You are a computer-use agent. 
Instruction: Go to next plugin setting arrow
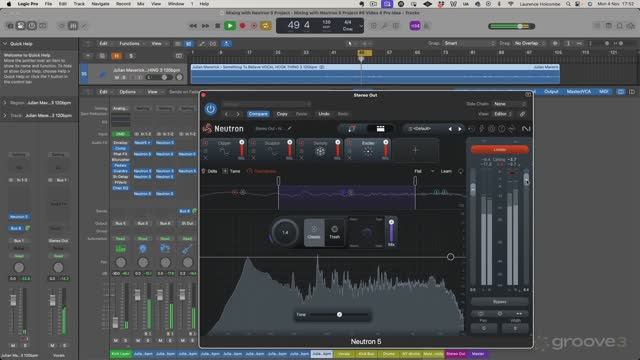coord(238,114)
